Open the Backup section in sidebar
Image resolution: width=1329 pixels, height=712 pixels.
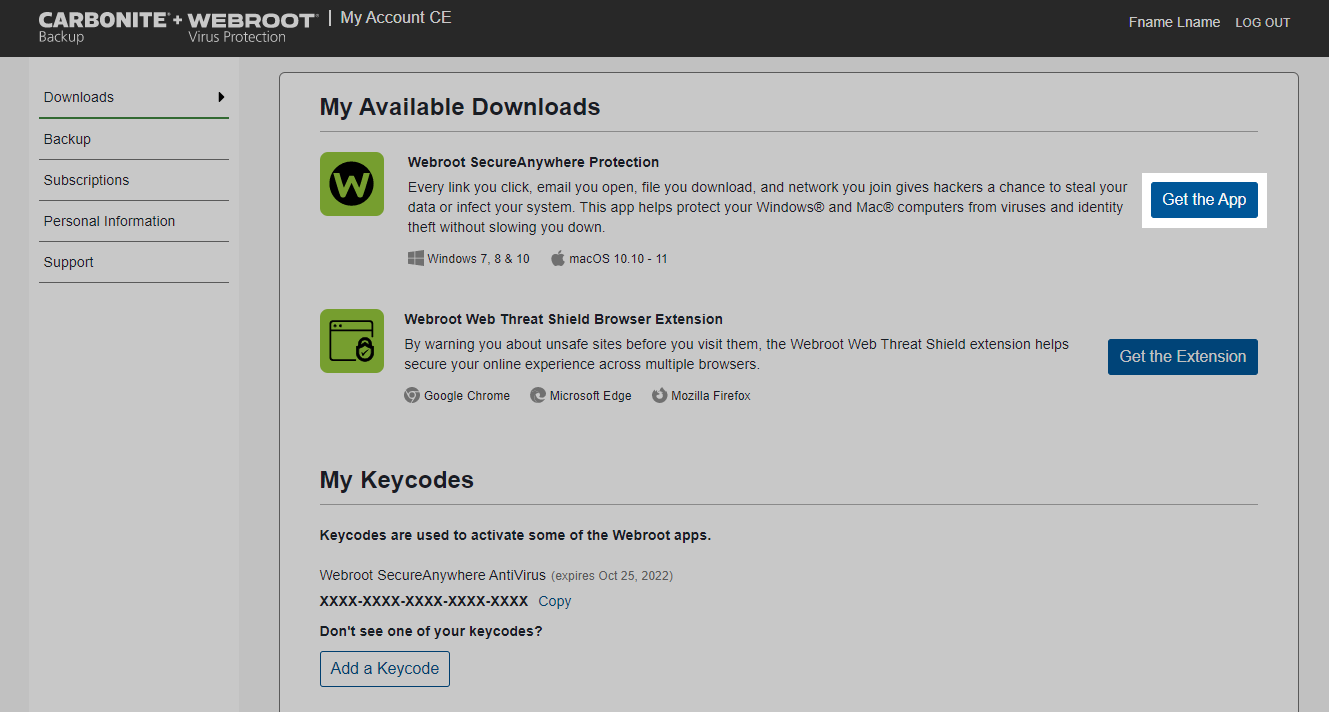pos(67,139)
